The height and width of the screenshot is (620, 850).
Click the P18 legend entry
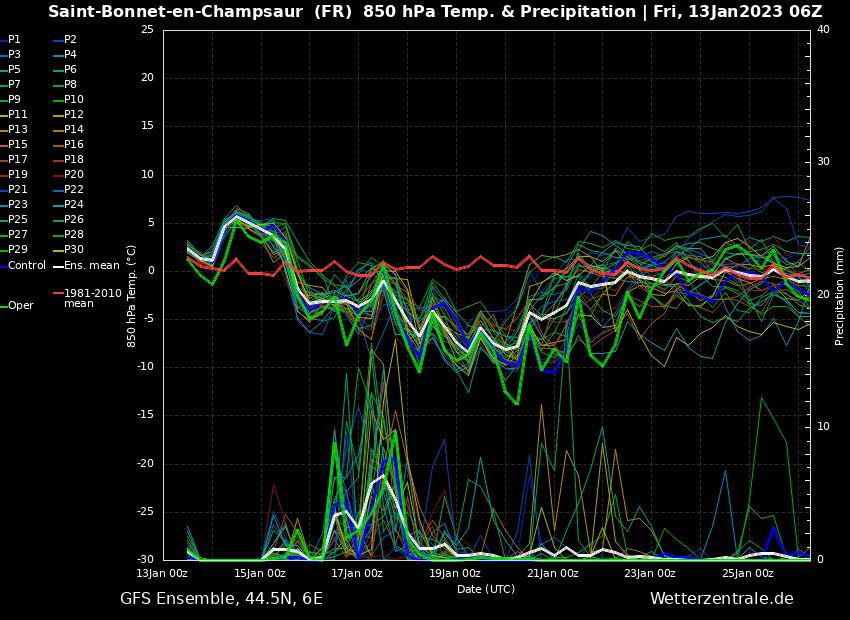[74, 160]
